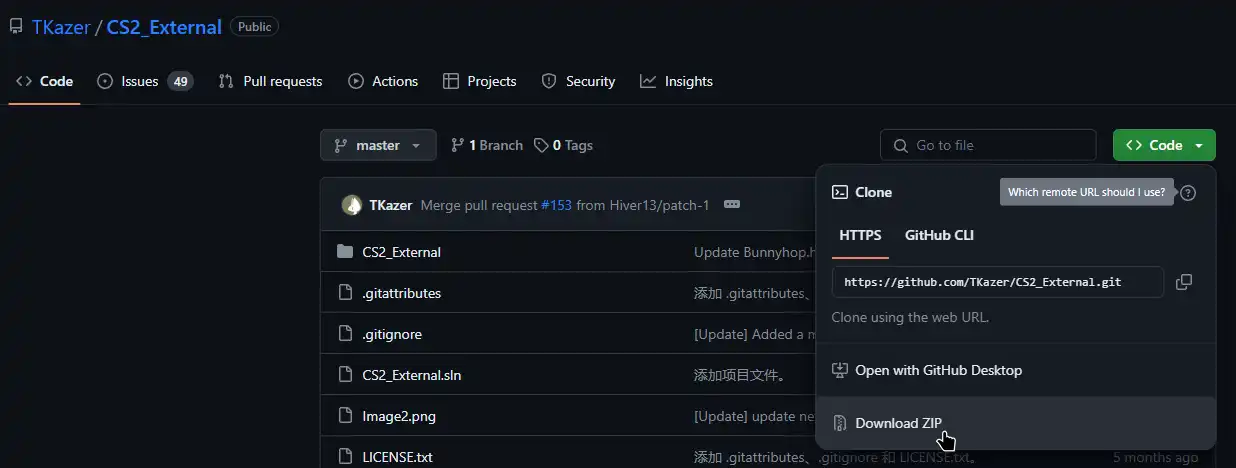Open the Image2.png file
This screenshot has width=1236, height=468.
pyautogui.click(x=399, y=416)
